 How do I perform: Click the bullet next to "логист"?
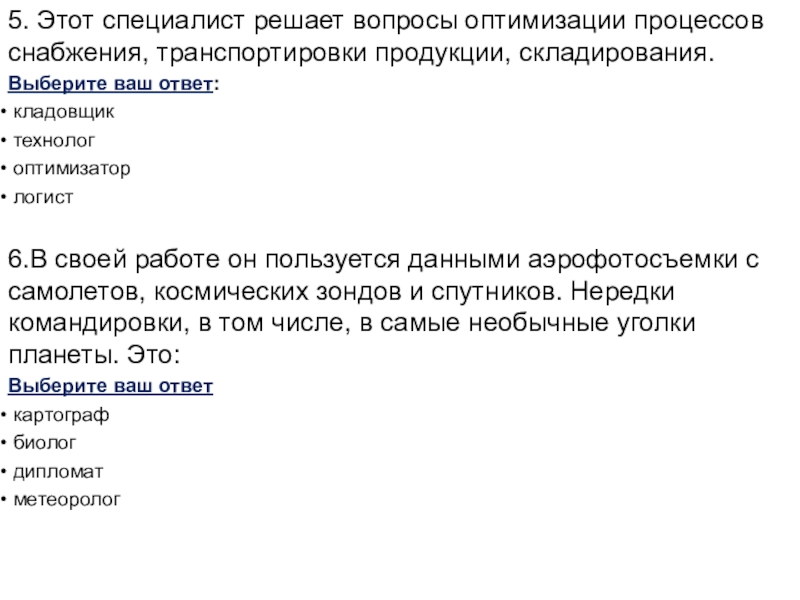[x=4, y=198]
